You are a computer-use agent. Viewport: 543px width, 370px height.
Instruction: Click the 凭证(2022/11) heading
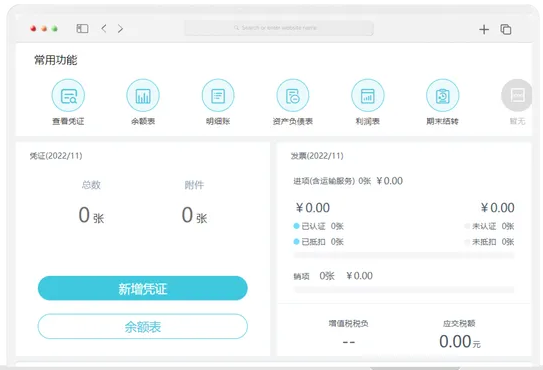[x=56, y=156]
